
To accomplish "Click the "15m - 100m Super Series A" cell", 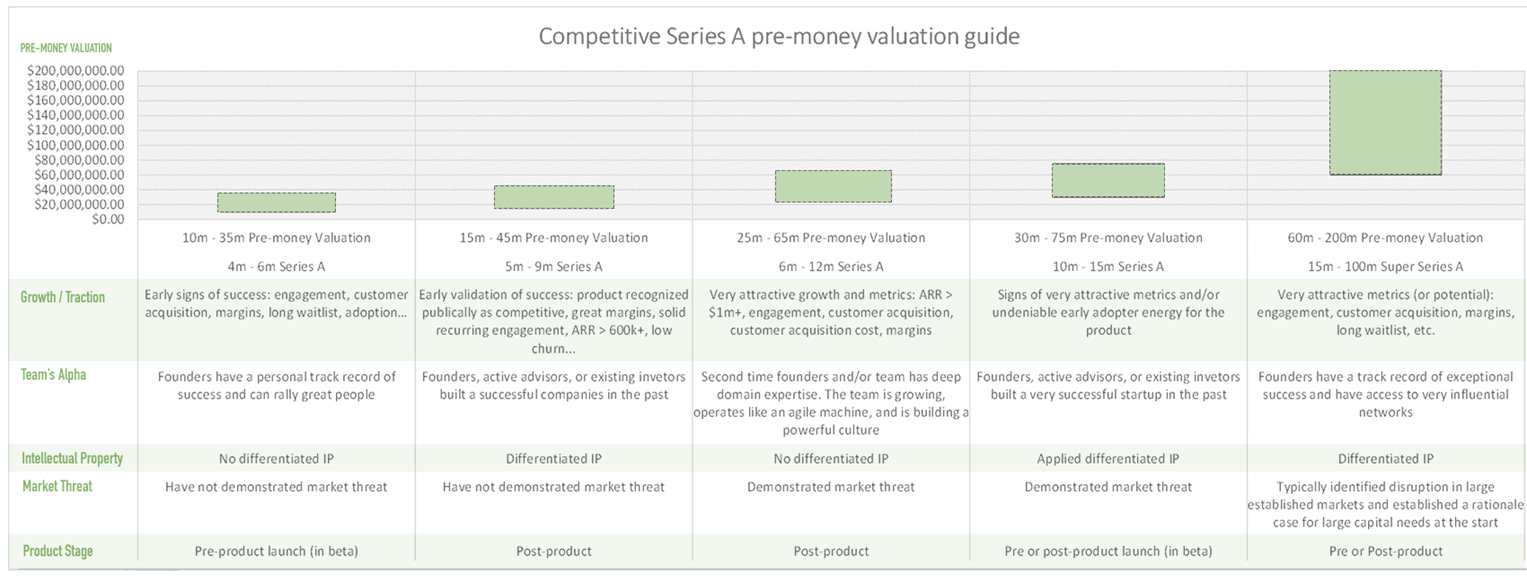I will [1385, 267].
